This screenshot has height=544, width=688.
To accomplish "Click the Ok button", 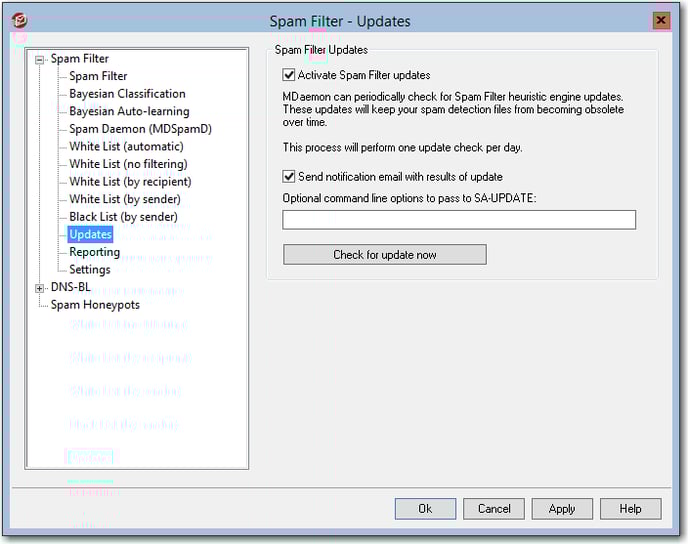I will [425, 508].
